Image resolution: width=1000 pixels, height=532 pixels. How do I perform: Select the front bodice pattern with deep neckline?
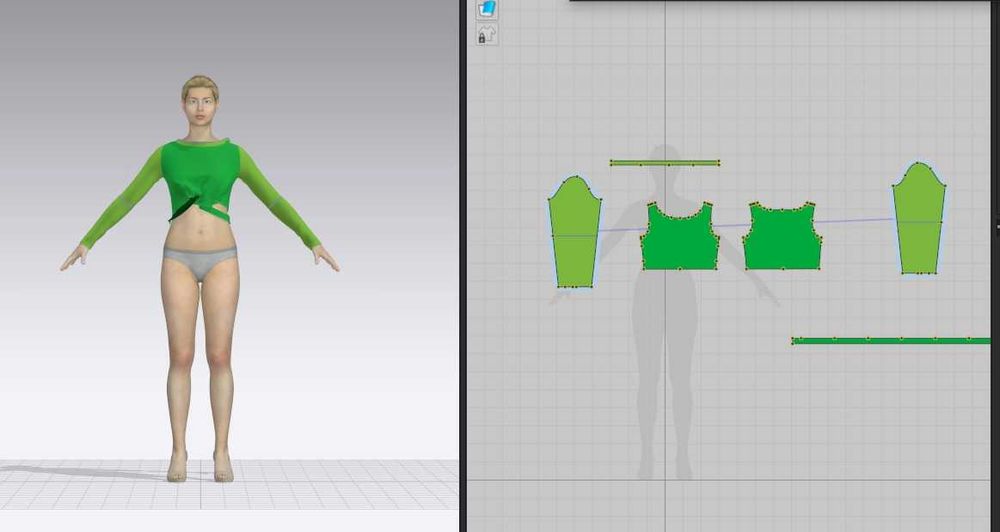(680, 240)
